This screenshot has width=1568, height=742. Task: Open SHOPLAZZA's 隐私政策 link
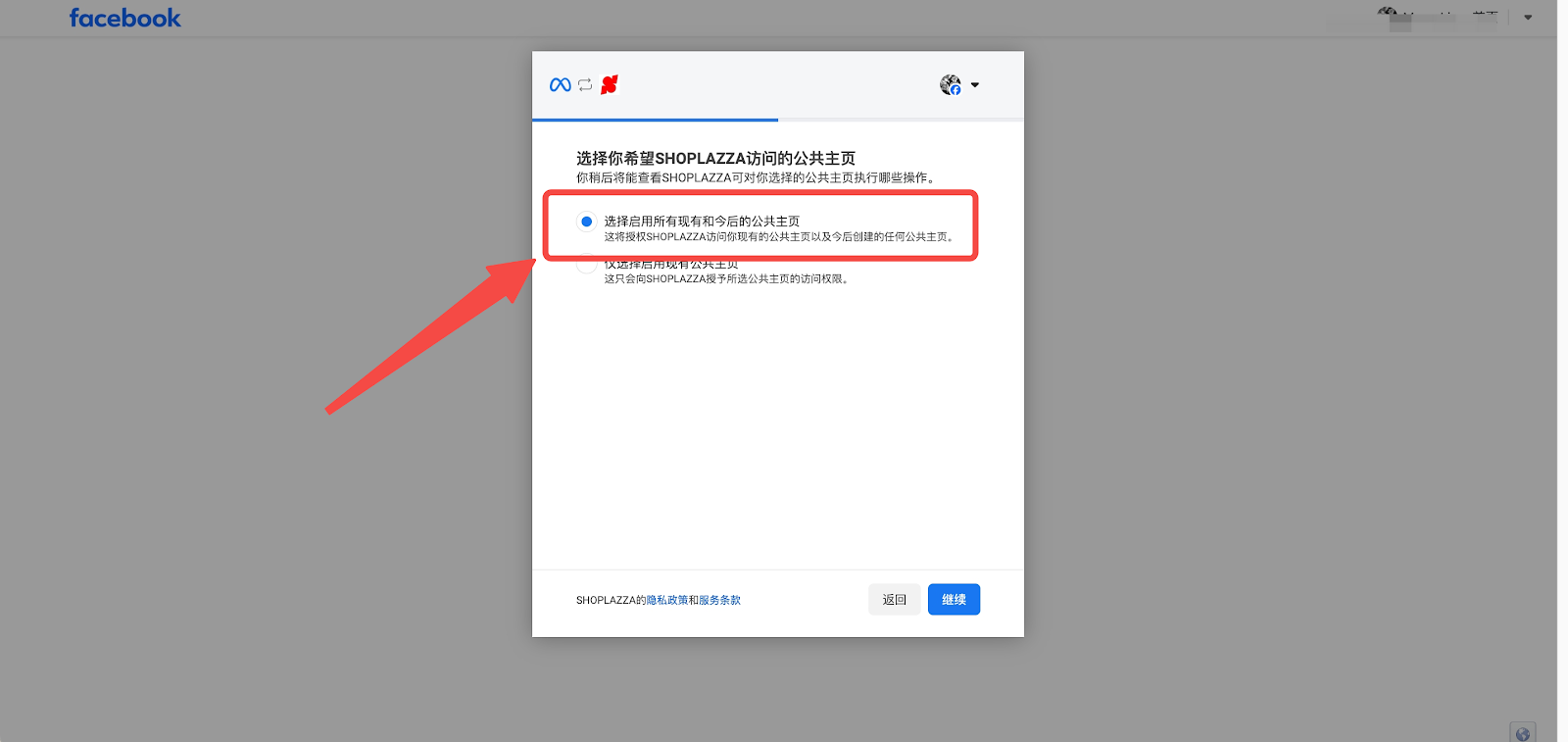click(666, 600)
